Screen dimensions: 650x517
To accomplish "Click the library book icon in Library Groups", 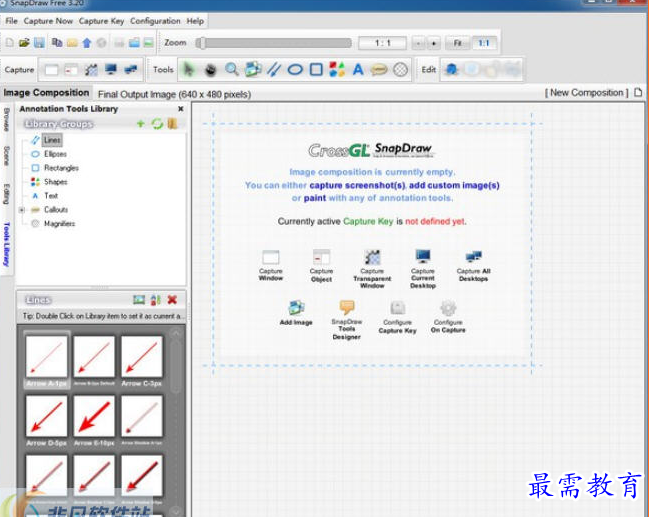I will (172, 124).
